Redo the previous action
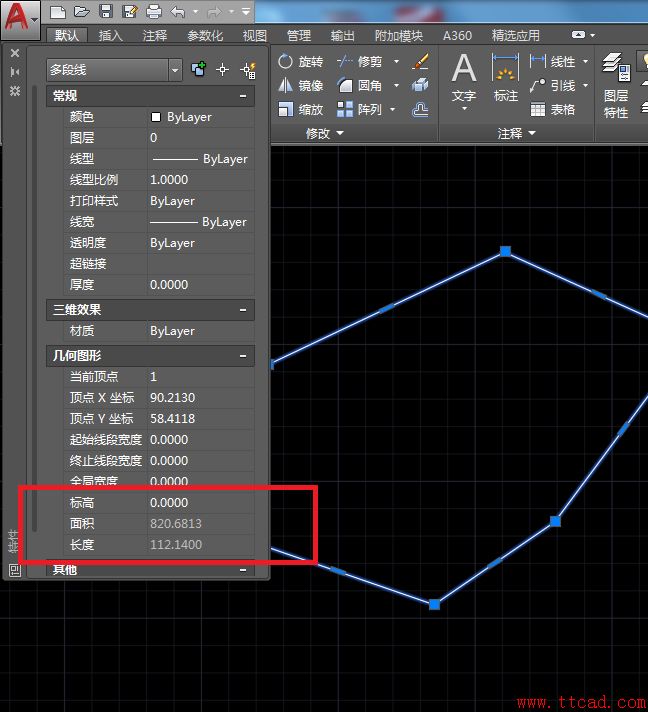 214,12
